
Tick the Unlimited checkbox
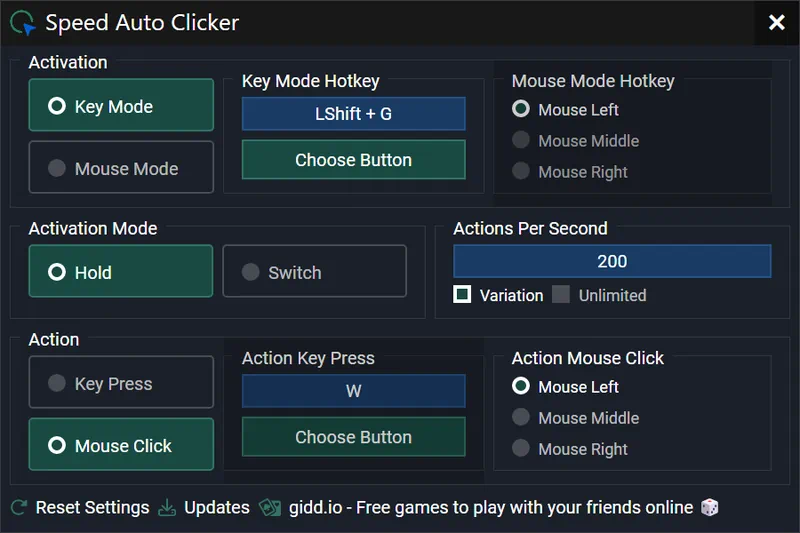561,295
